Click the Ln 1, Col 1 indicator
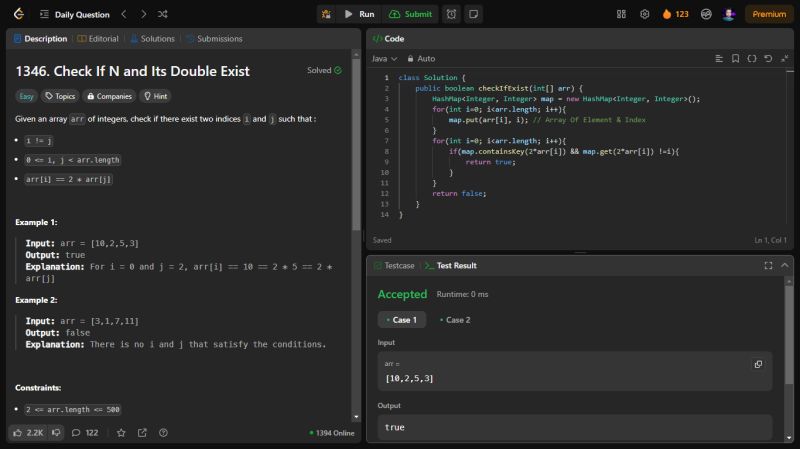Viewport: 800px width, 449px height. click(770, 240)
